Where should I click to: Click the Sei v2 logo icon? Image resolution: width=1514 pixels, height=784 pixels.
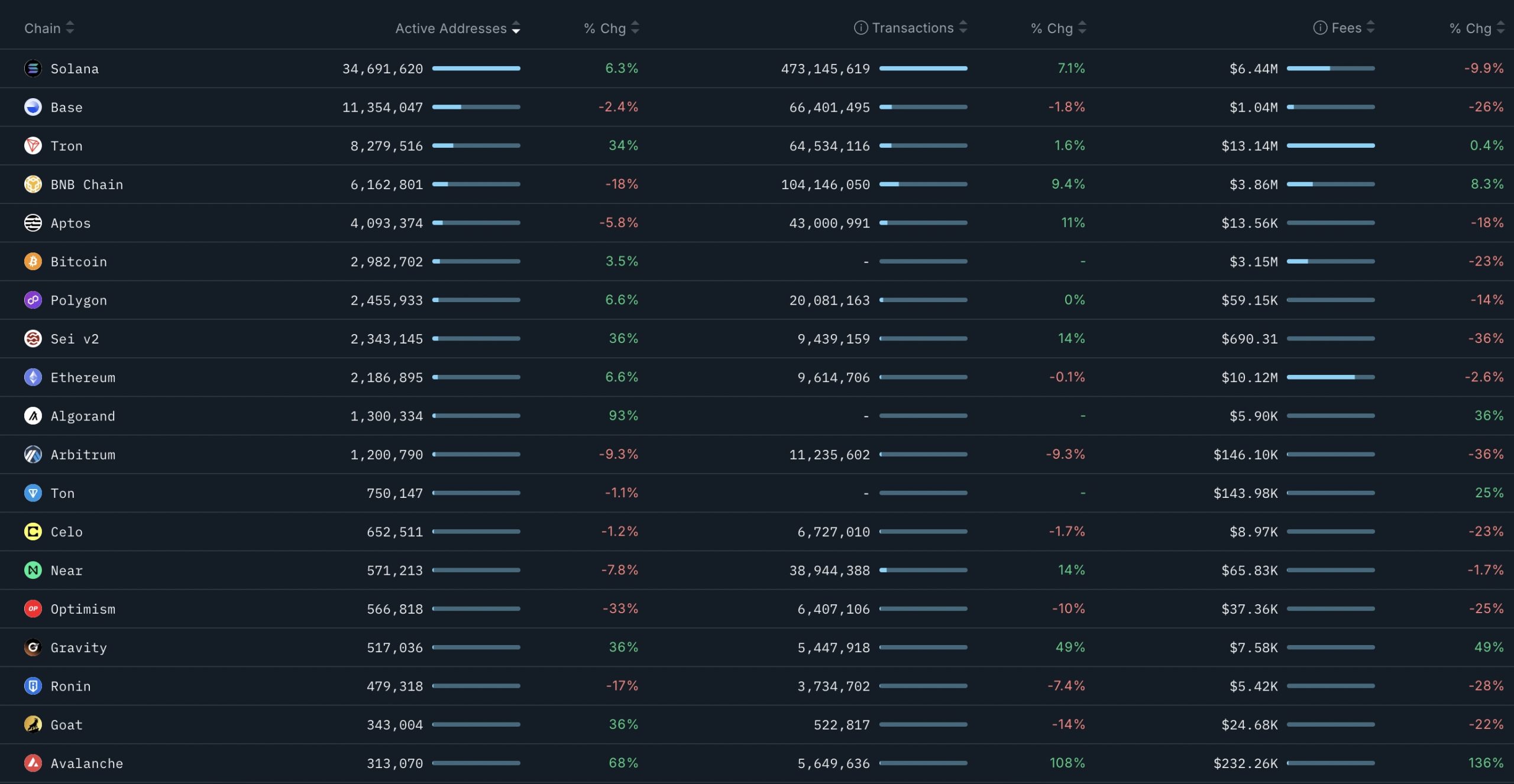[33, 339]
